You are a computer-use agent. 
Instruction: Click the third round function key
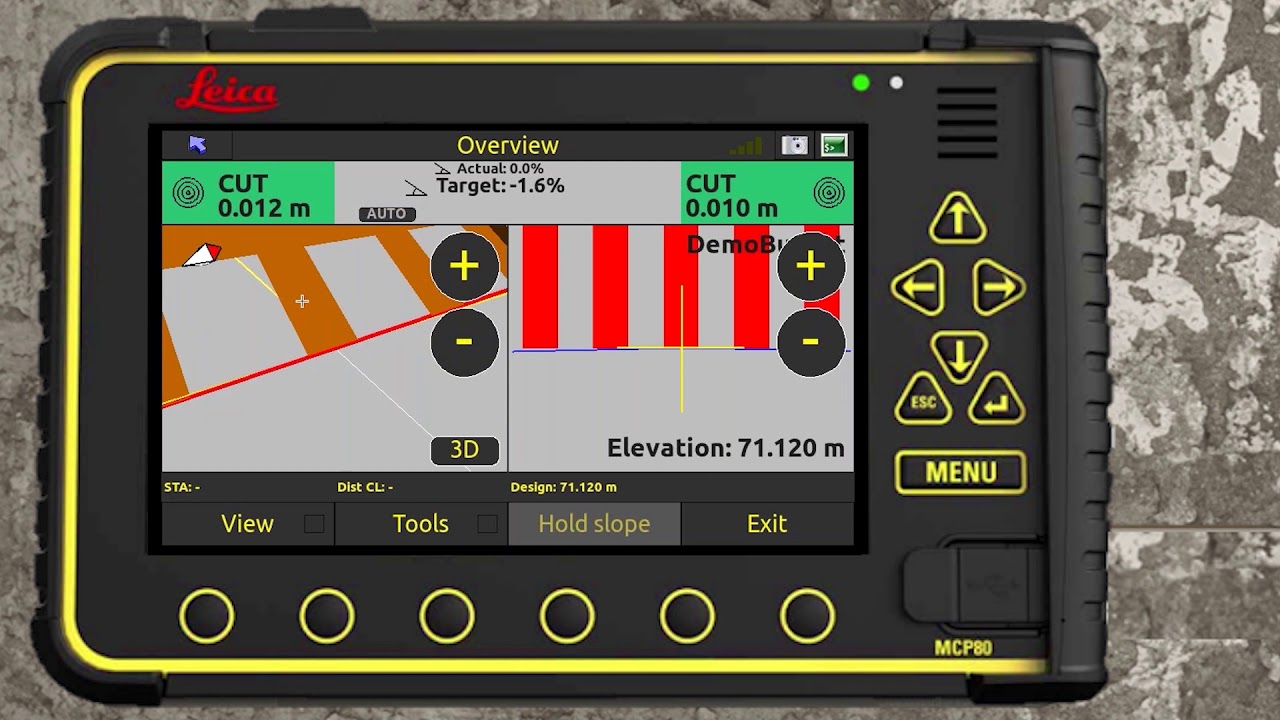(447, 615)
